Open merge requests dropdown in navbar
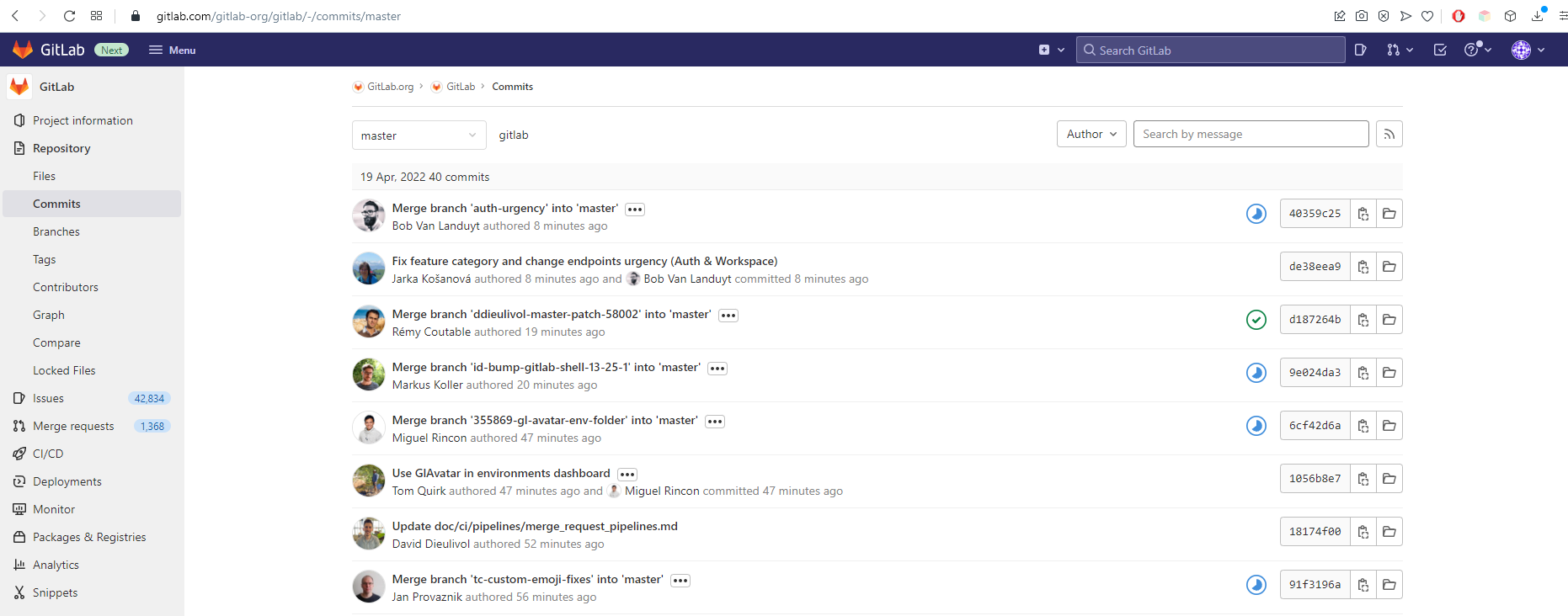The image size is (1568, 616). [x=1400, y=50]
